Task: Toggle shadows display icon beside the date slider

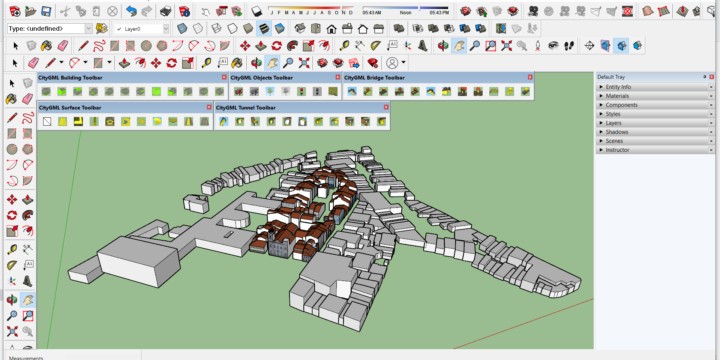Action: [x=257, y=11]
